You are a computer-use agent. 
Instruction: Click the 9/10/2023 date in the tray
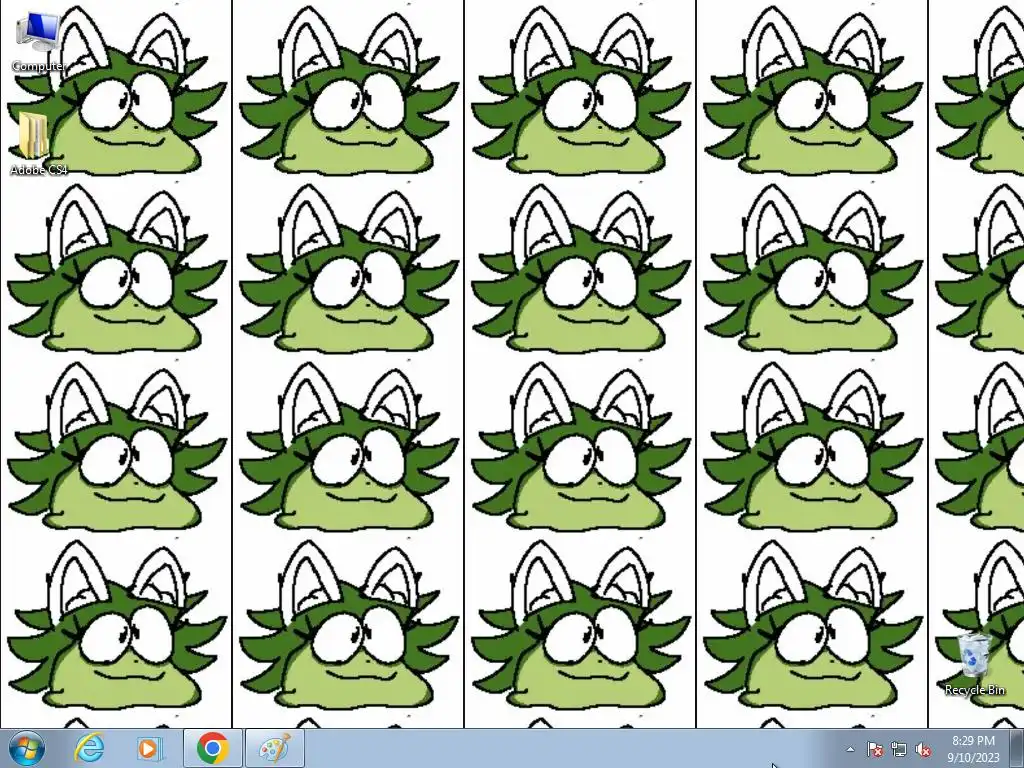[973, 758]
